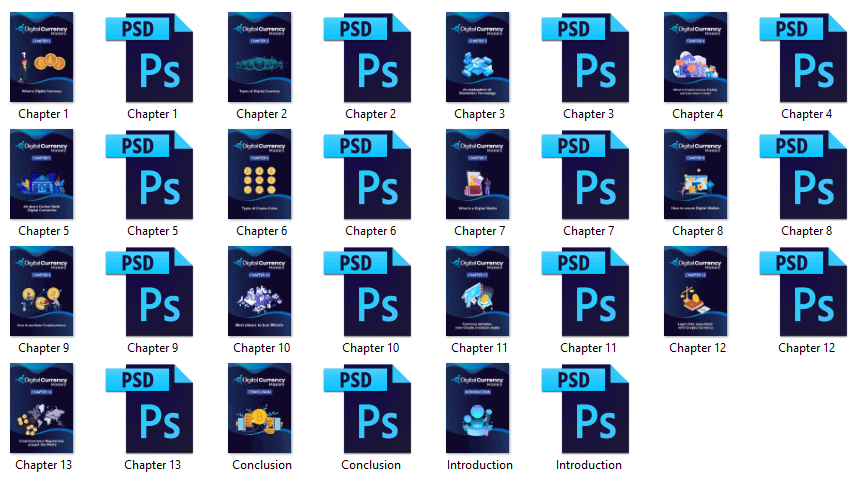The width and height of the screenshot is (859, 482).
Task: Click the Chapter 13 world map cover thumbnail
Action: point(42,409)
